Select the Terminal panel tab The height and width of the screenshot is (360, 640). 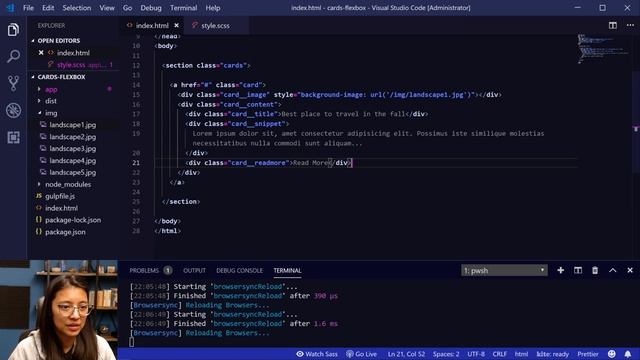point(287,270)
